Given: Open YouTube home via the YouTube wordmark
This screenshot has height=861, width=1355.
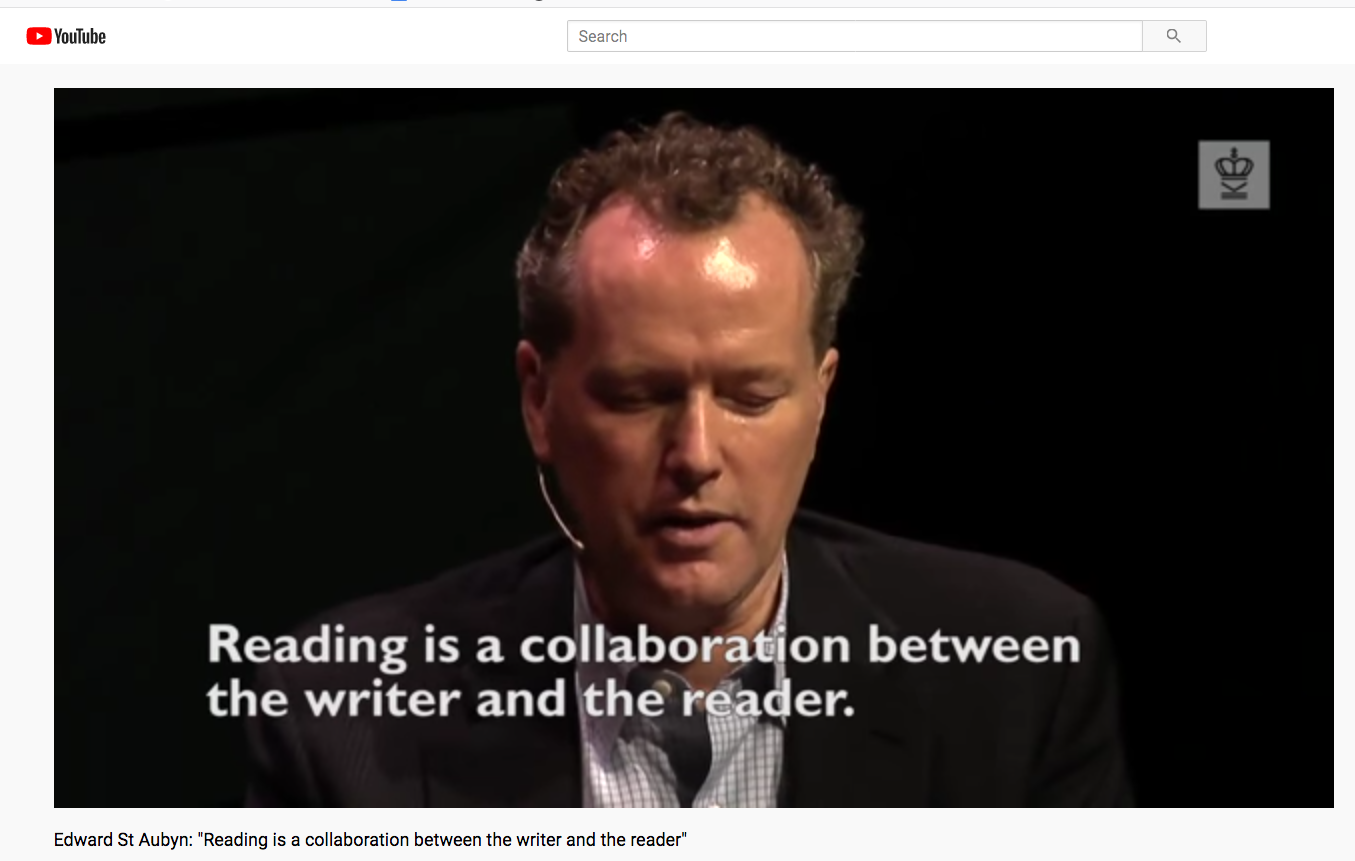Looking at the screenshot, I should 80,36.
